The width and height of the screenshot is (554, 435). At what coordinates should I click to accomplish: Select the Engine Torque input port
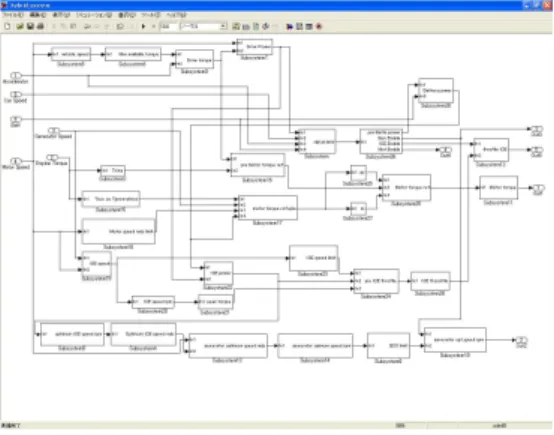point(52,157)
